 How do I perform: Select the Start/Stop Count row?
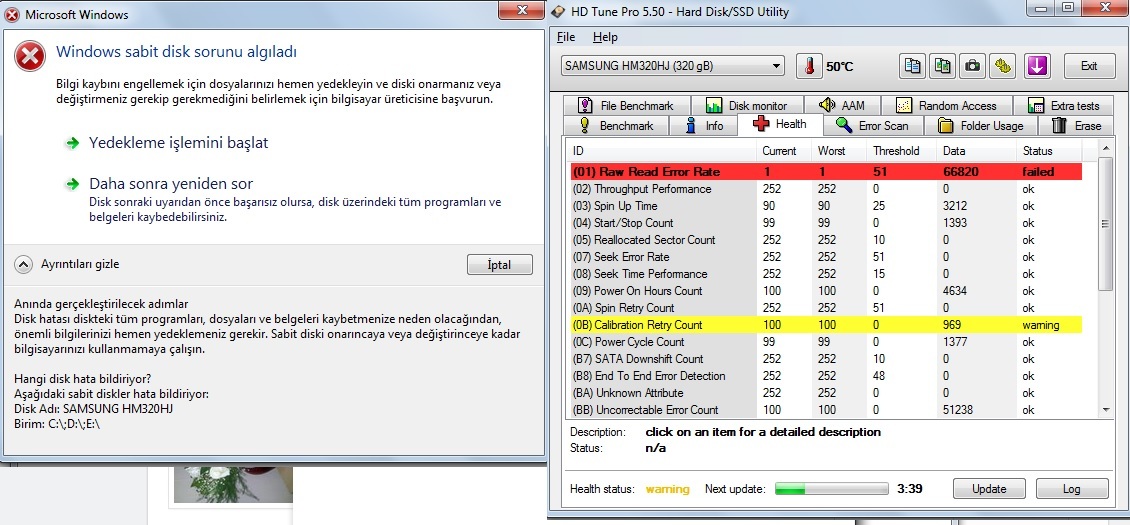point(826,223)
